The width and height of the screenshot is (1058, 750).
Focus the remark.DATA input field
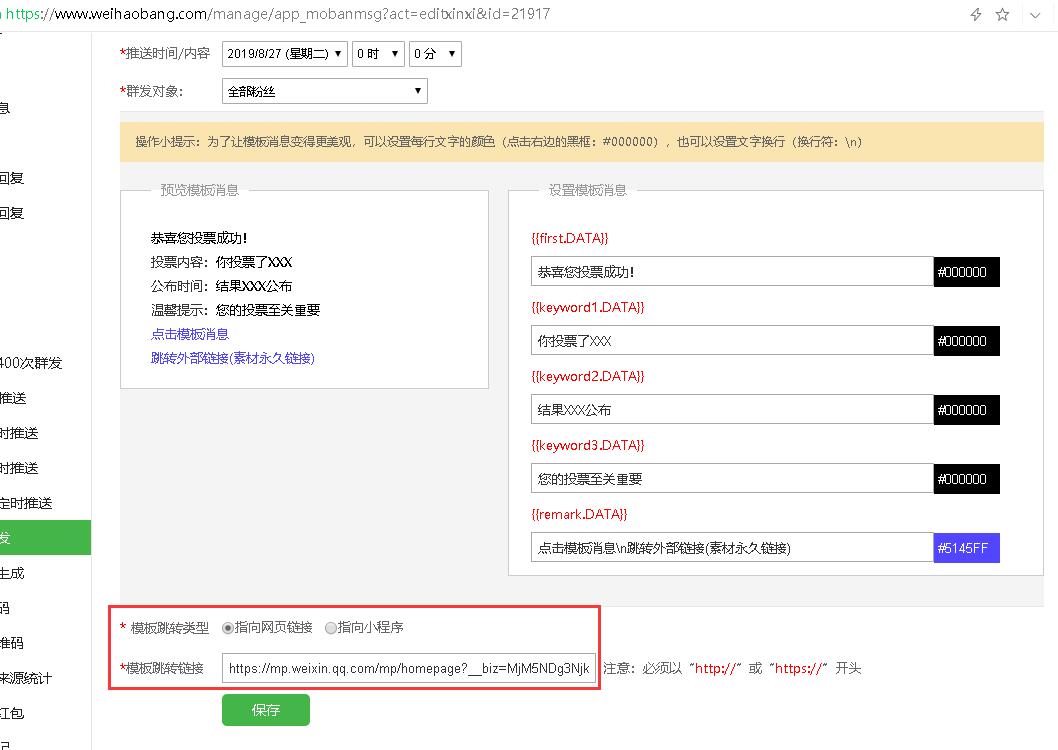pyautogui.click(x=732, y=548)
